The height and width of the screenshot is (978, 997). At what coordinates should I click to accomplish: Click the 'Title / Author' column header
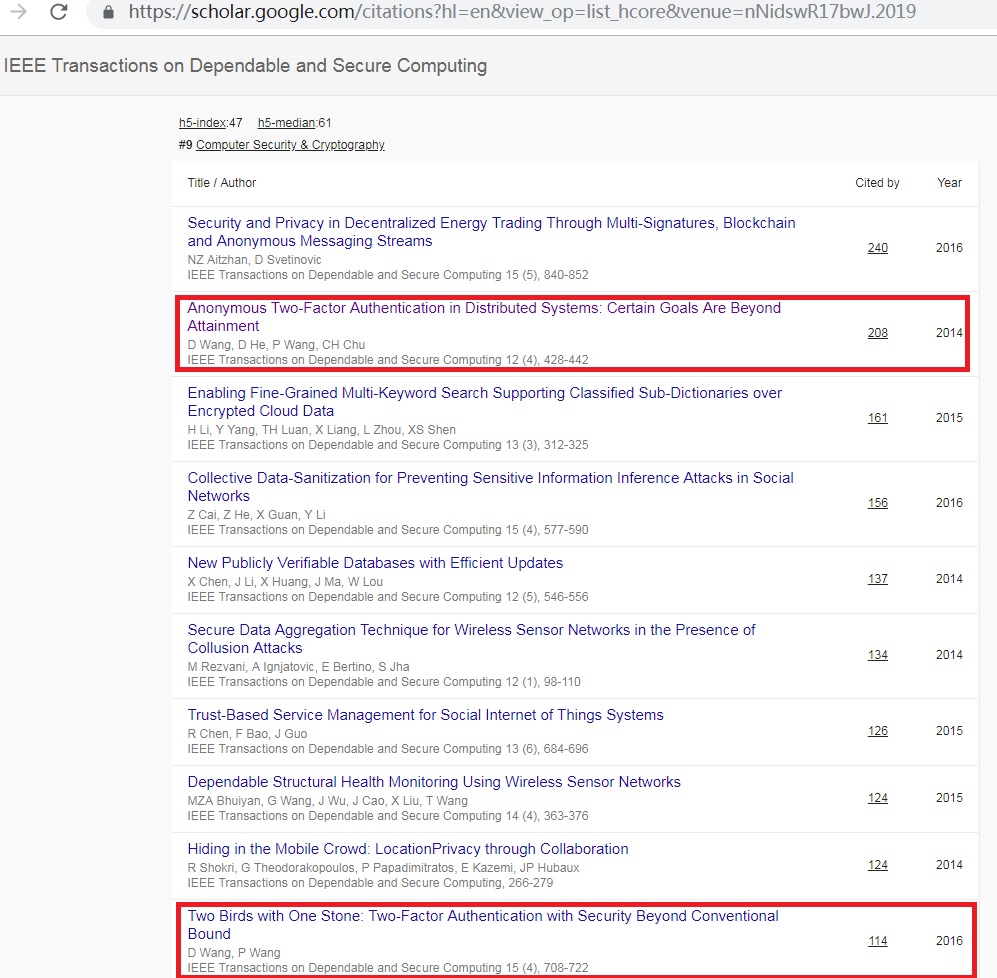(221, 183)
